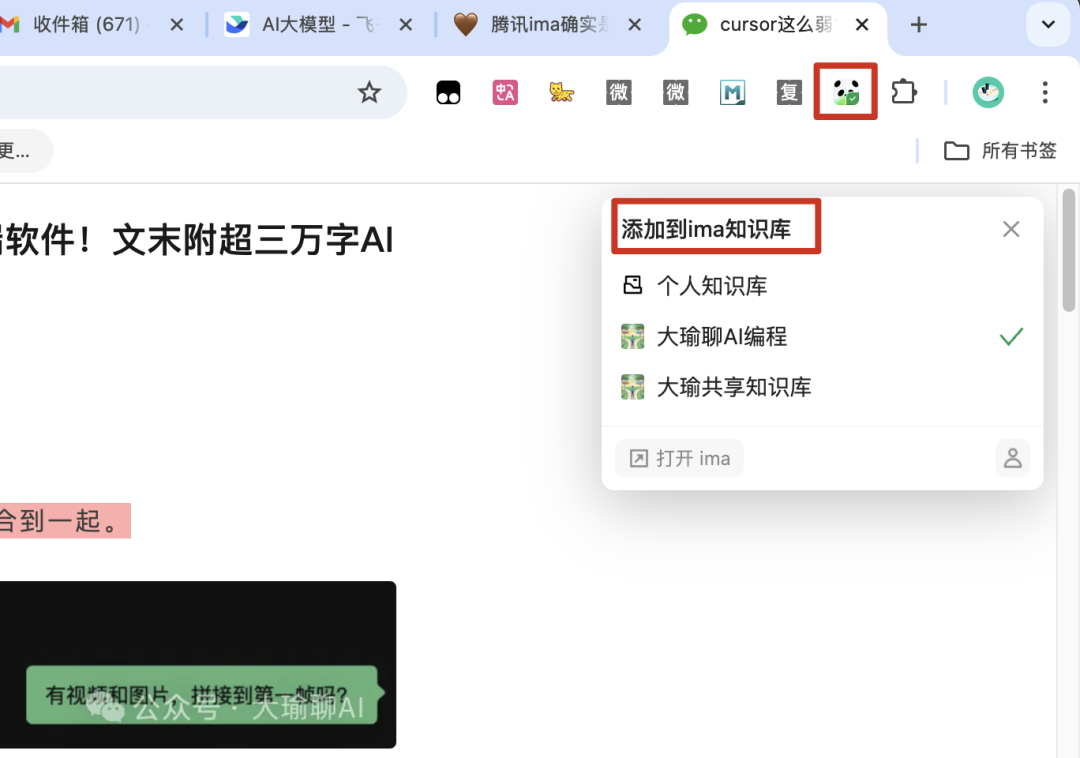Bookmark this page with the star icon

[369, 92]
